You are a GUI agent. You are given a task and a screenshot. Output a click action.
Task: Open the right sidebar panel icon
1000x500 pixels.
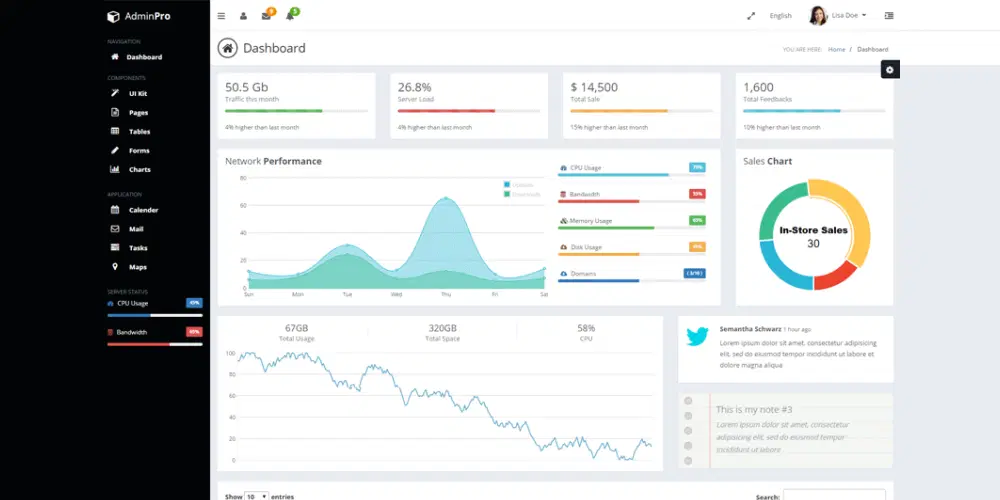pos(889,15)
